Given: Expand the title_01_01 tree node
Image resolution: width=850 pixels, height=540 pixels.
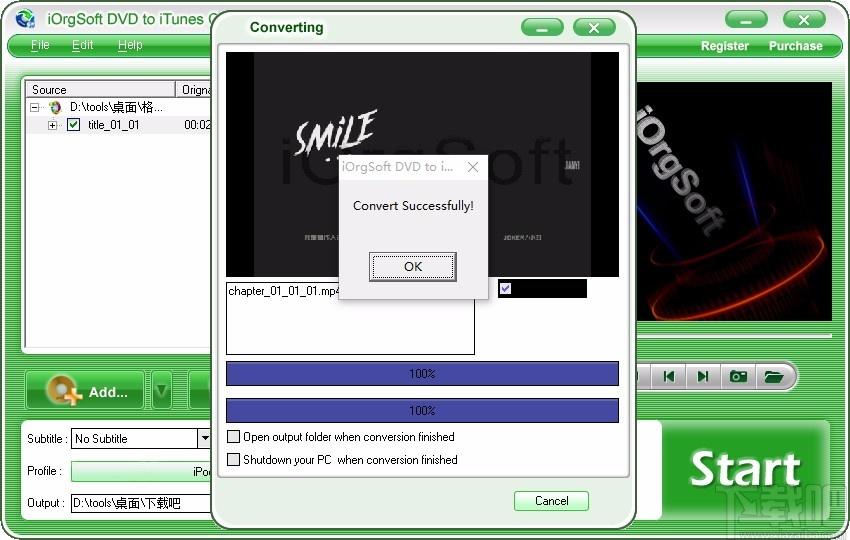Looking at the screenshot, I should (x=52, y=125).
